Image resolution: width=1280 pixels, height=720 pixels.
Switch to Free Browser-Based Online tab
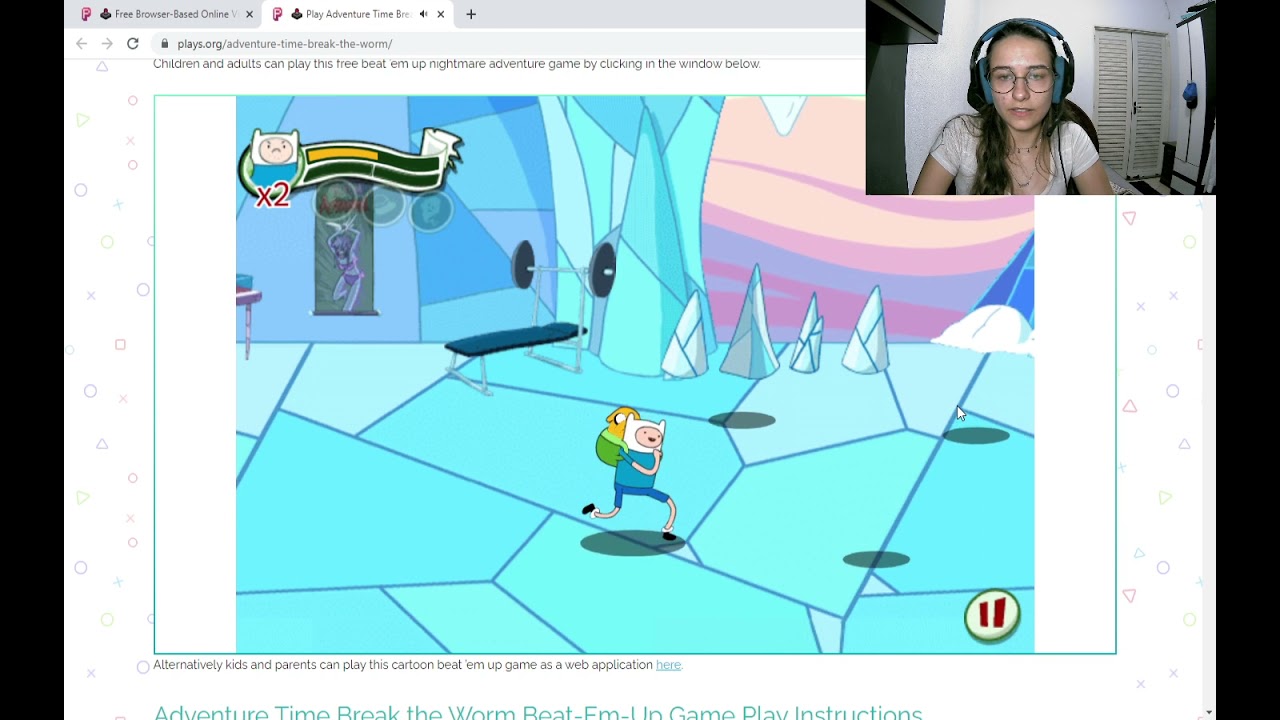[167, 14]
